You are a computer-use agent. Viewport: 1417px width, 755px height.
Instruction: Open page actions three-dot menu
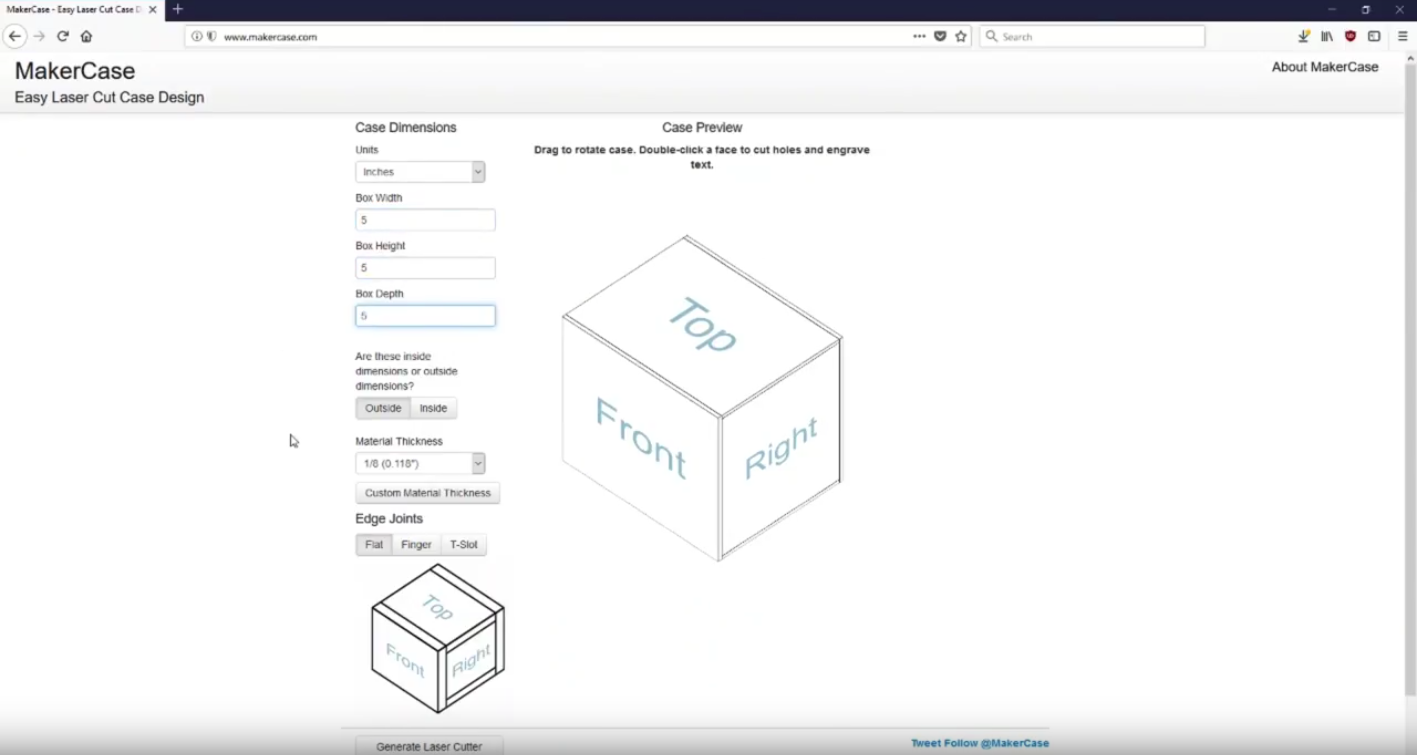pyautogui.click(x=919, y=36)
